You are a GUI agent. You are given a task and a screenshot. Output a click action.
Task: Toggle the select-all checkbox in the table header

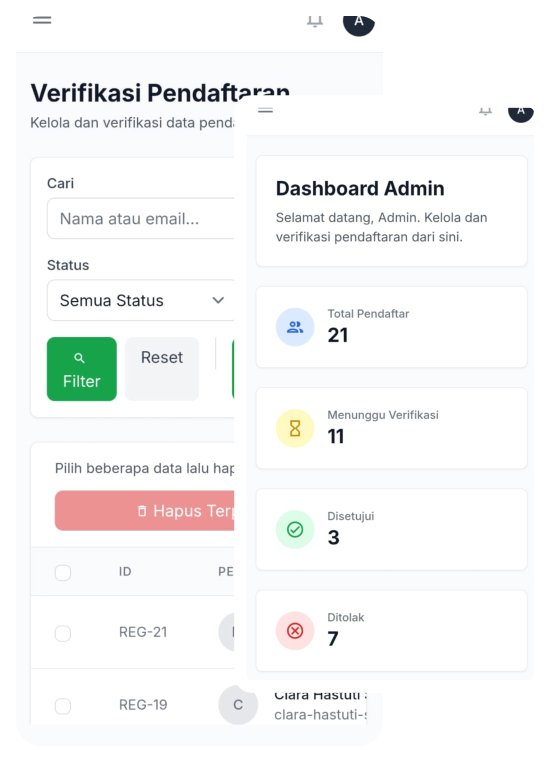(63, 572)
